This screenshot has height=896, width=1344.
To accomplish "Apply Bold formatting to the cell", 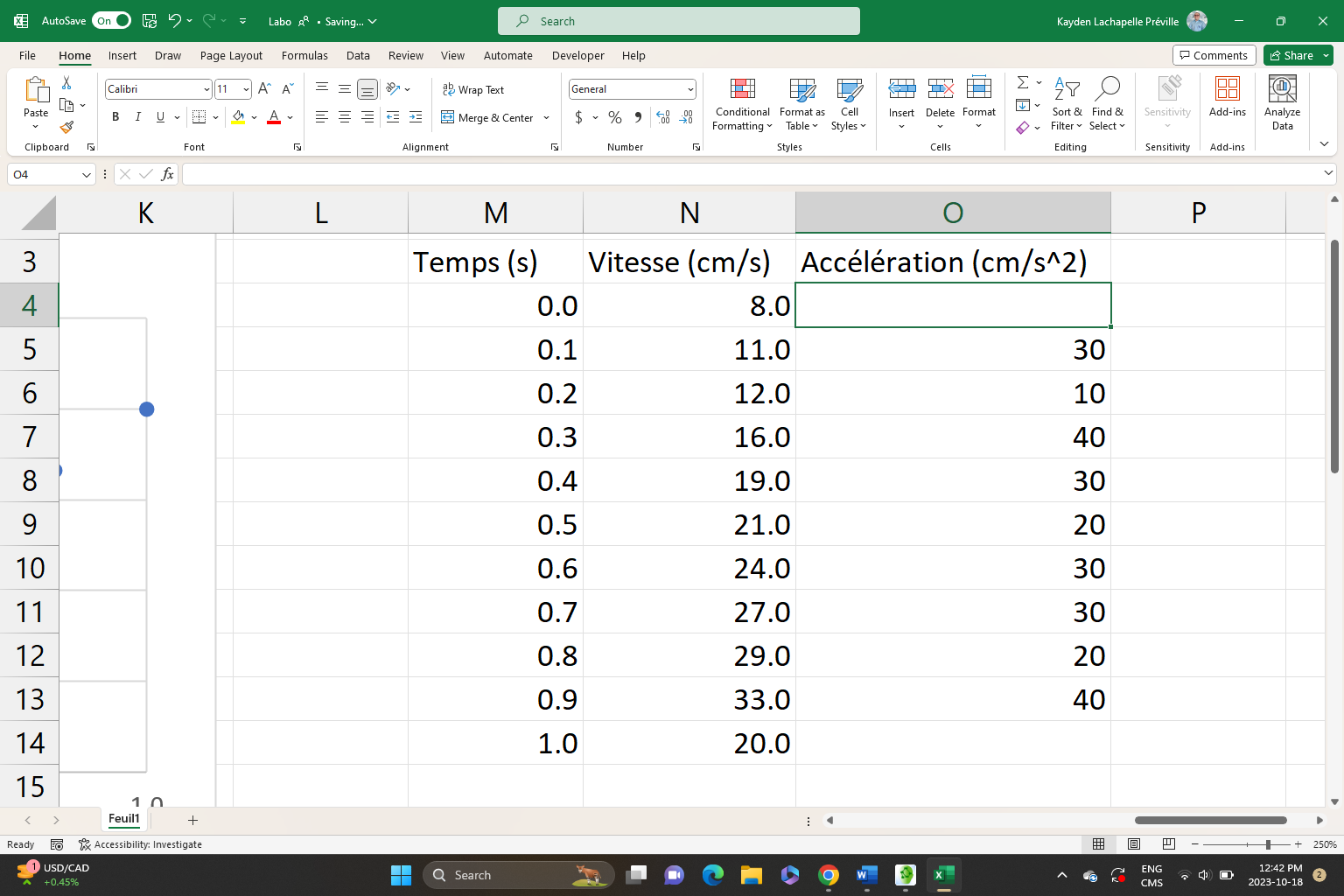I will 115,117.
